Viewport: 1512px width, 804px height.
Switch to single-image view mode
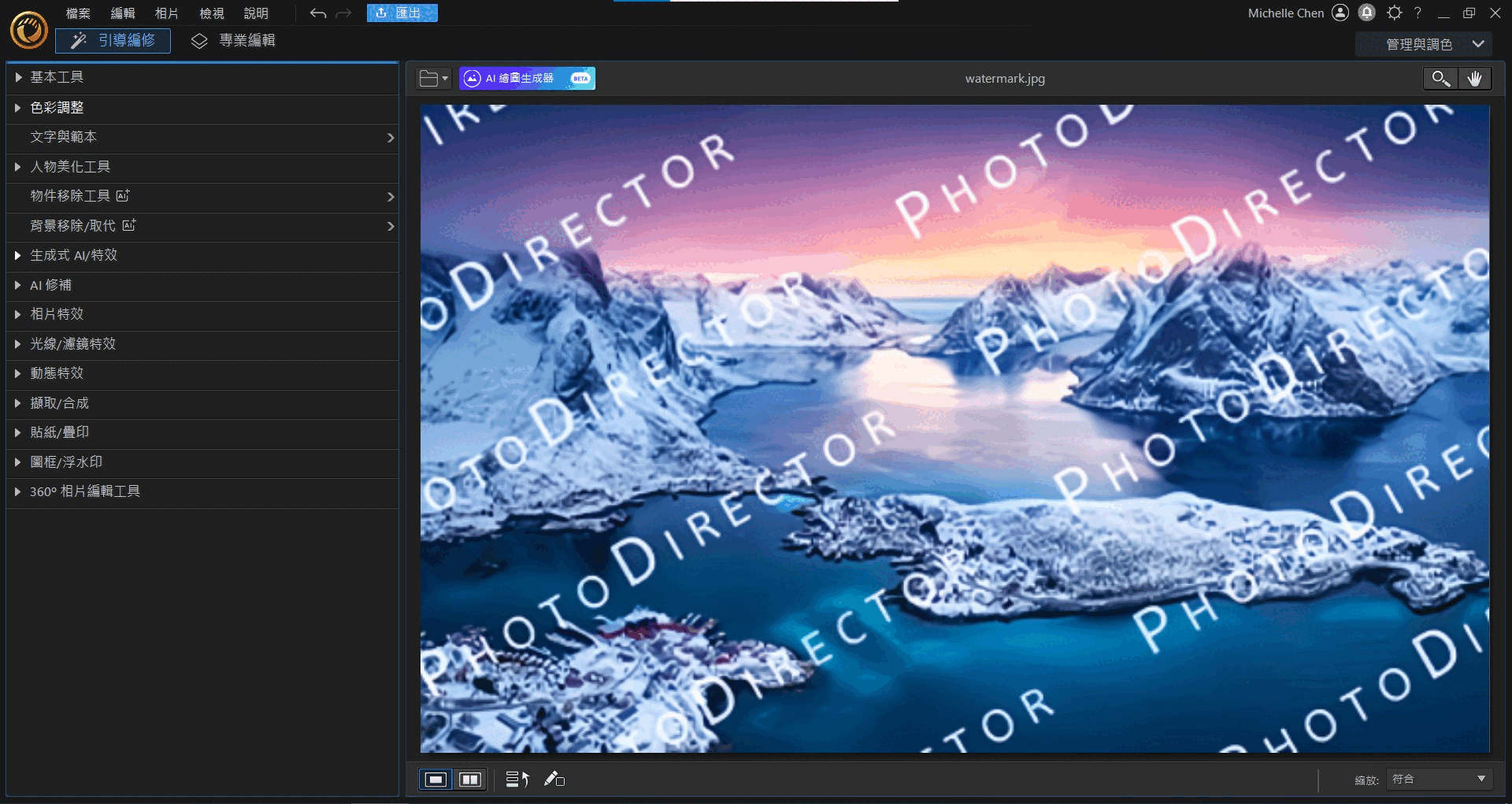click(435, 780)
